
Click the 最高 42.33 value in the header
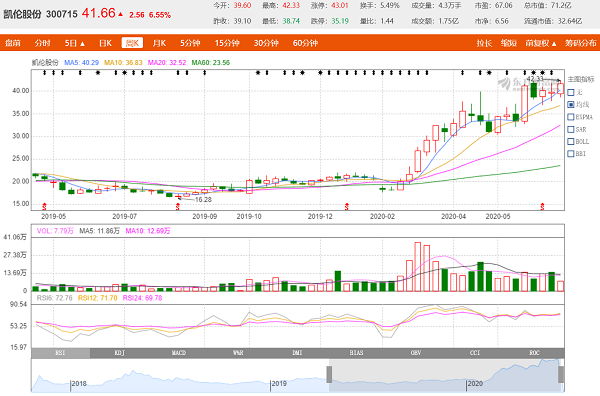(x=291, y=5)
